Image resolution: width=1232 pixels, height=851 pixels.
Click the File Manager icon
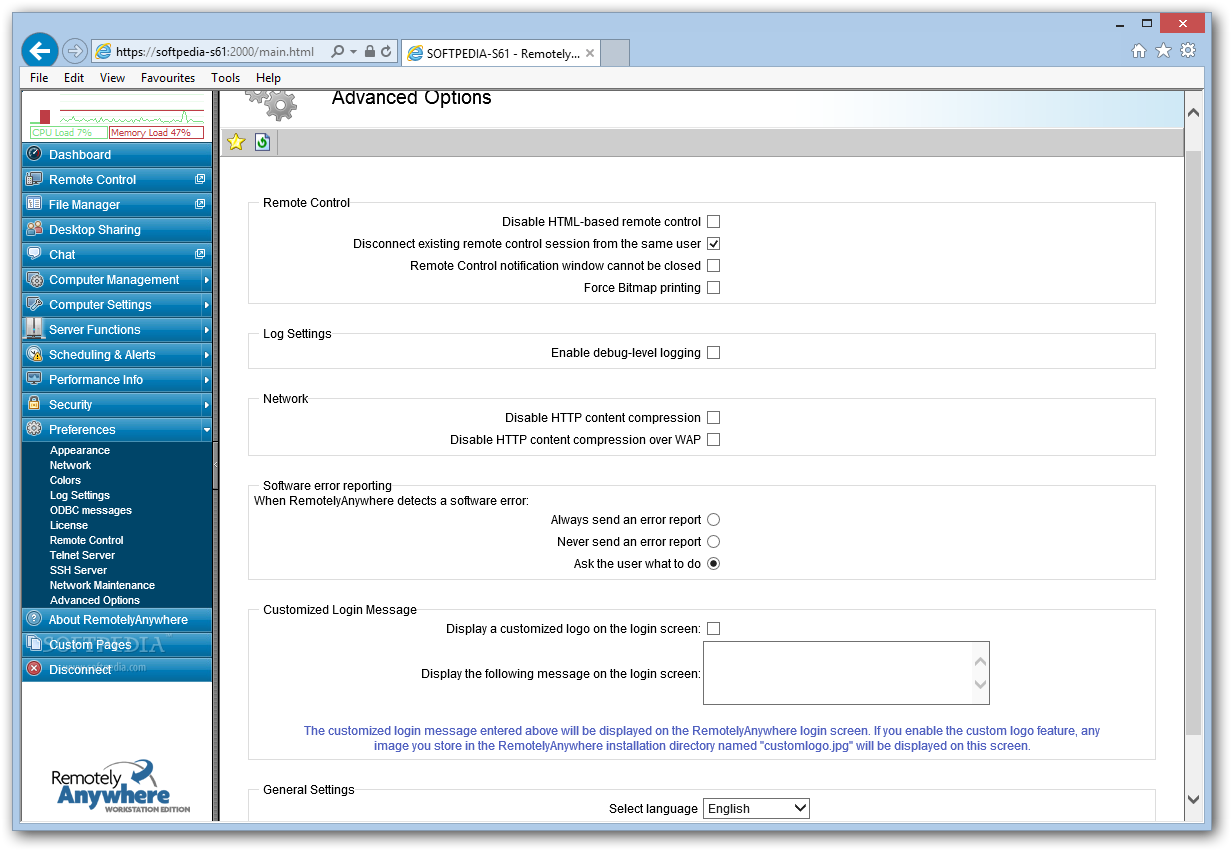35,204
